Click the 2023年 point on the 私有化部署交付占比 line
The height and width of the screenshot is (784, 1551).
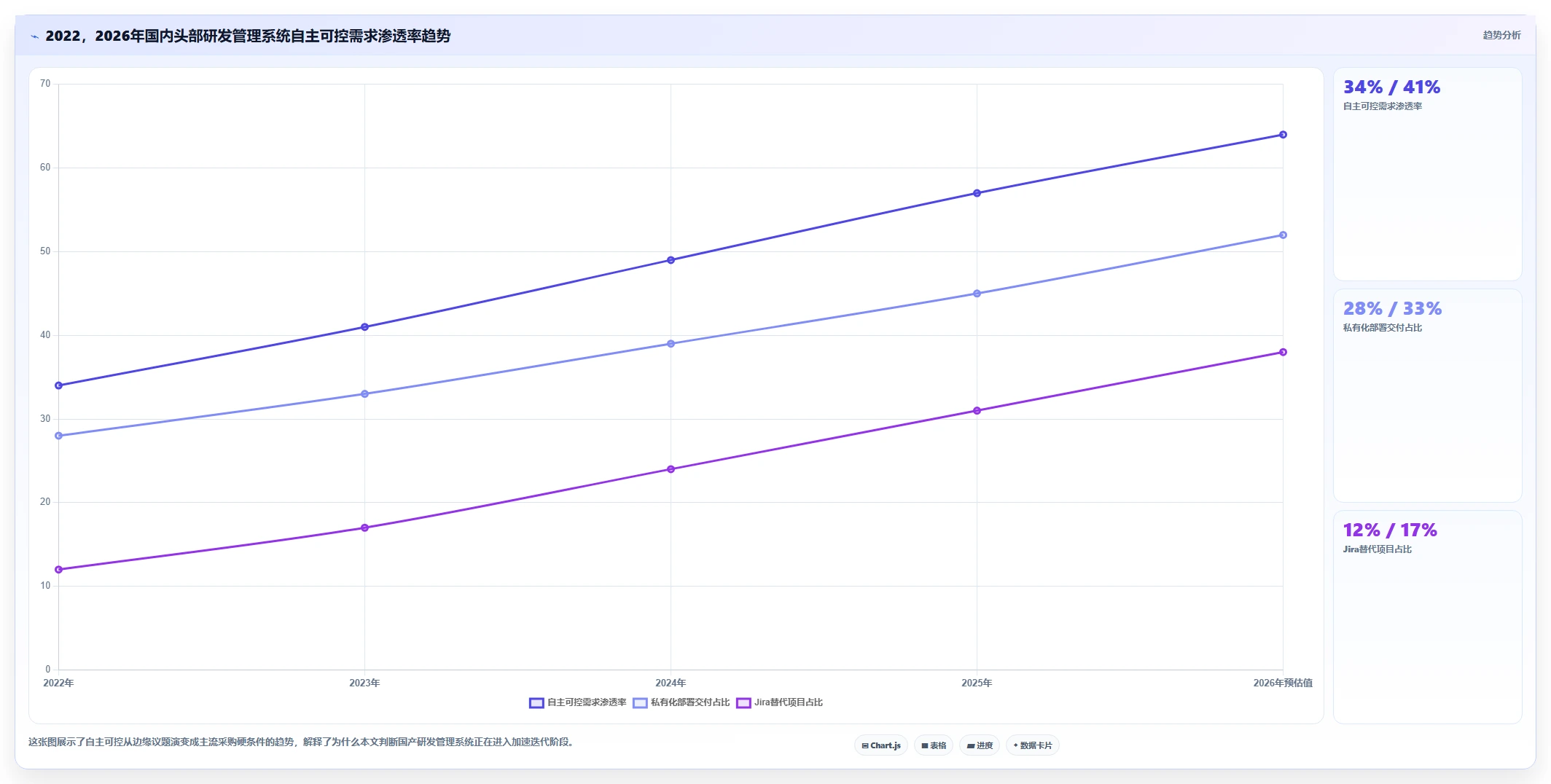tap(364, 394)
